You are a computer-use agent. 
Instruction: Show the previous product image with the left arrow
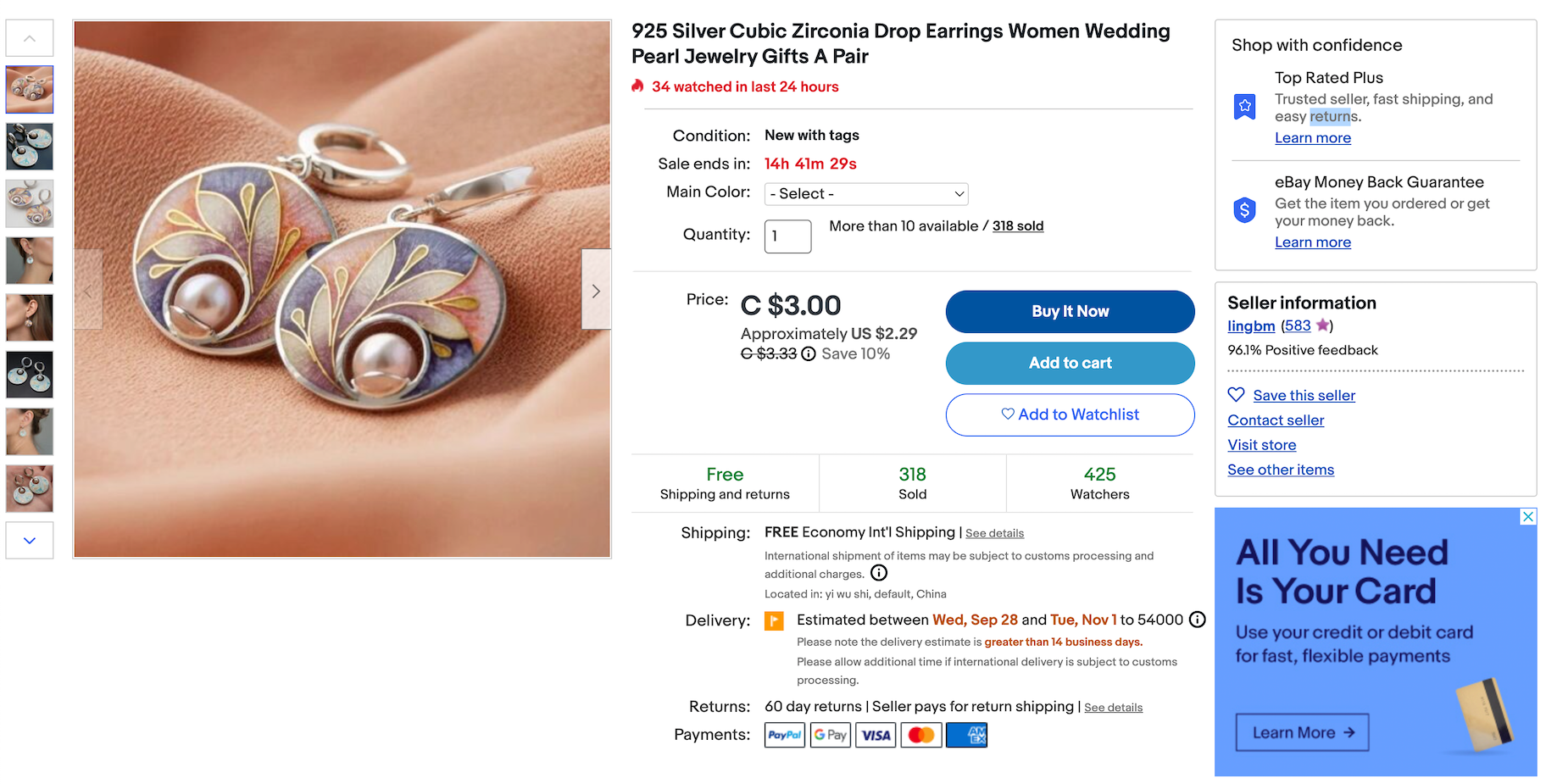pos(88,291)
